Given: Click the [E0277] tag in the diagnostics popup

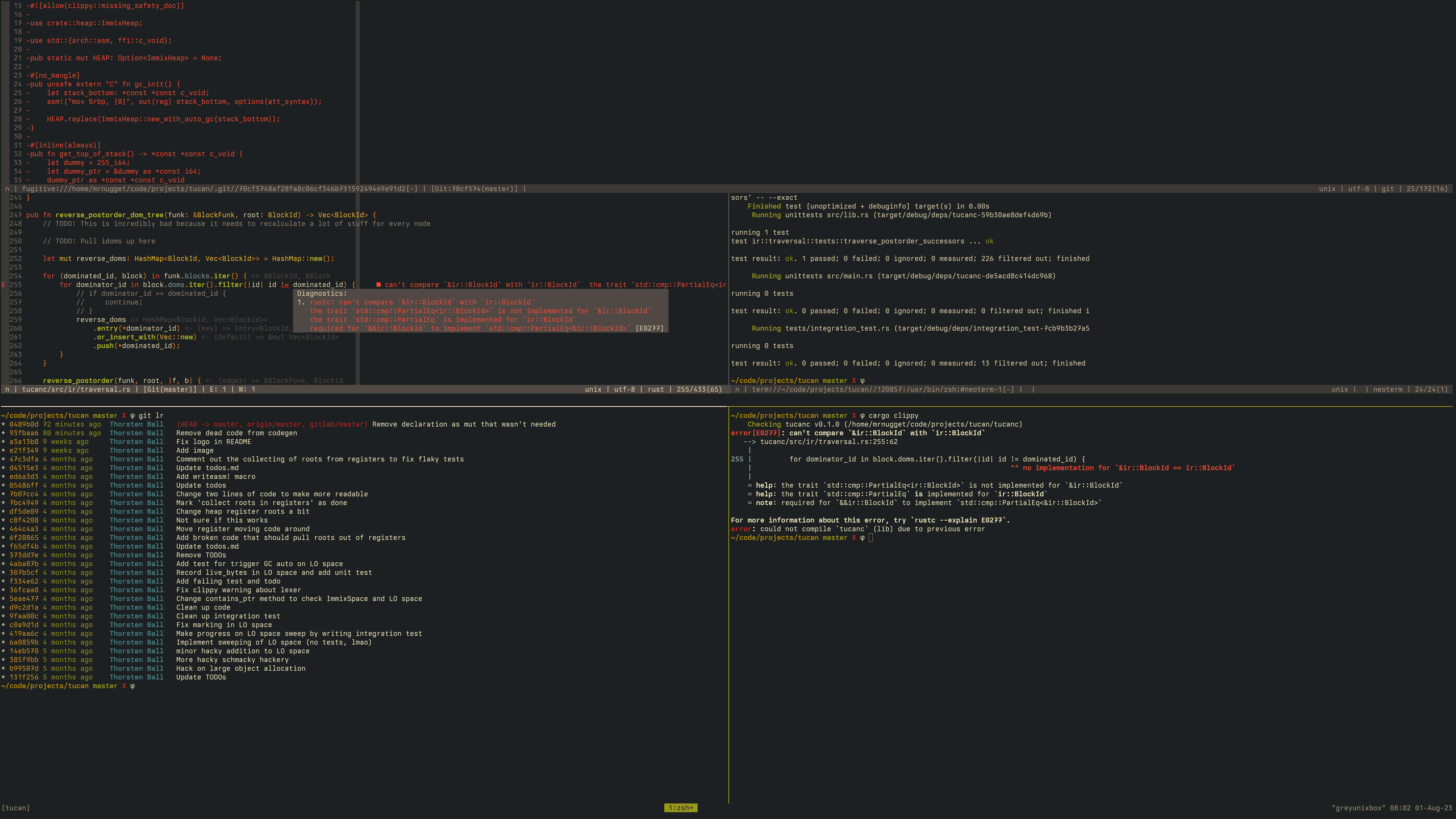Looking at the screenshot, I should click(x=650, y=328).
